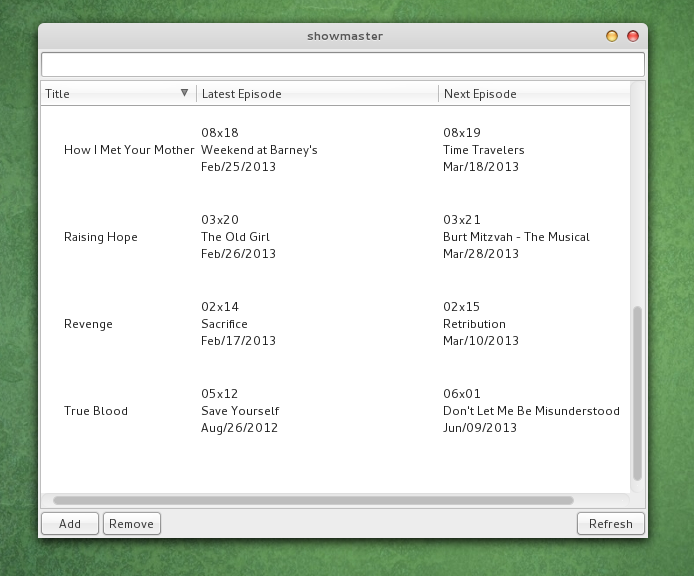Click latest episode Weekend at Barney's

tap(259, 150)
